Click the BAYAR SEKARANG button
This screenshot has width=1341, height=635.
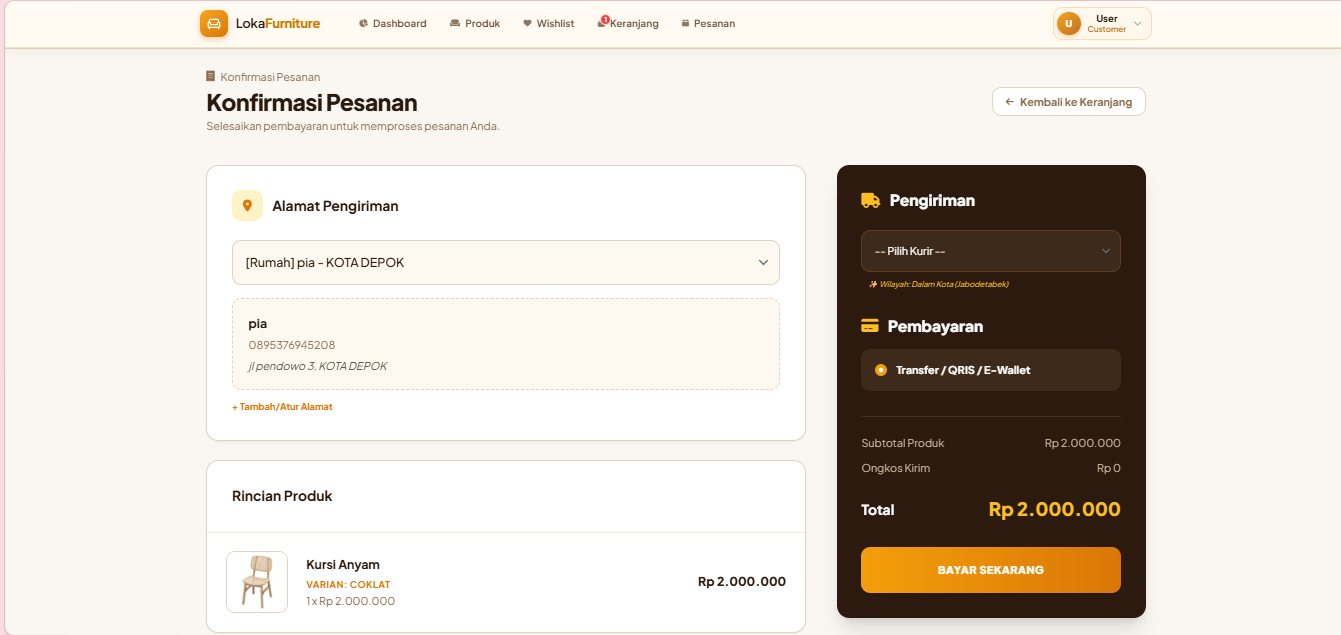tap(991, 570)
